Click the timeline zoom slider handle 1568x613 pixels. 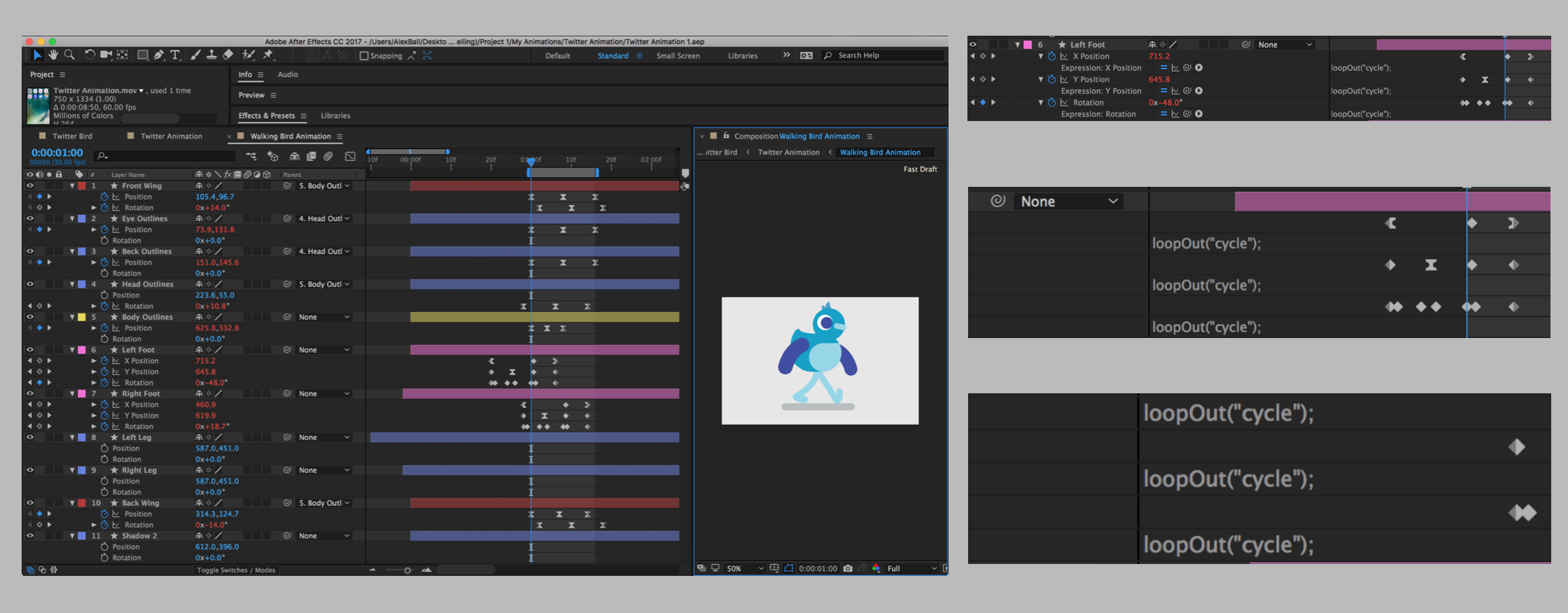407,570
